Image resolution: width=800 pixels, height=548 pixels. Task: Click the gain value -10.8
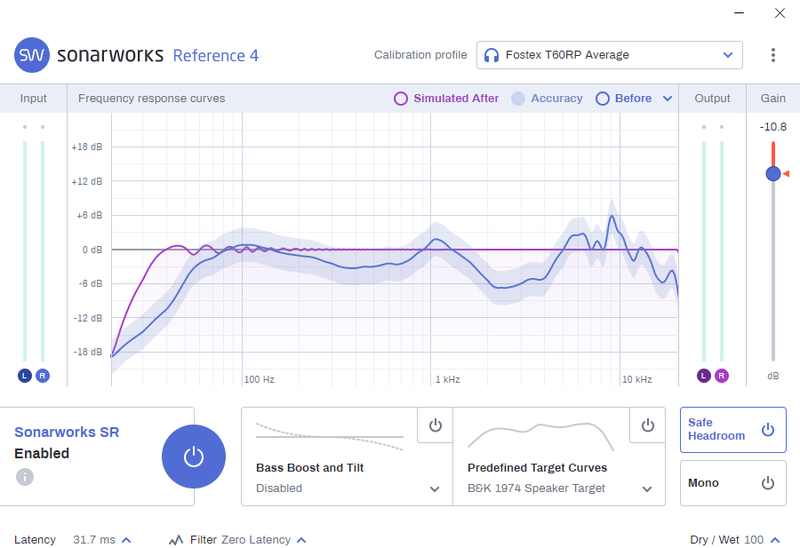coord(773,127)
